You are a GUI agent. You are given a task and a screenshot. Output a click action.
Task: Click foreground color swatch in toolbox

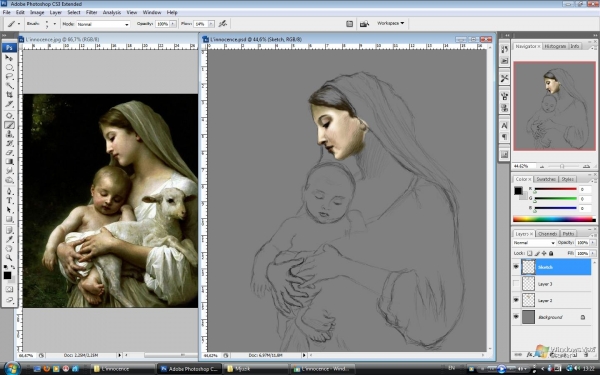click(7, 275)
